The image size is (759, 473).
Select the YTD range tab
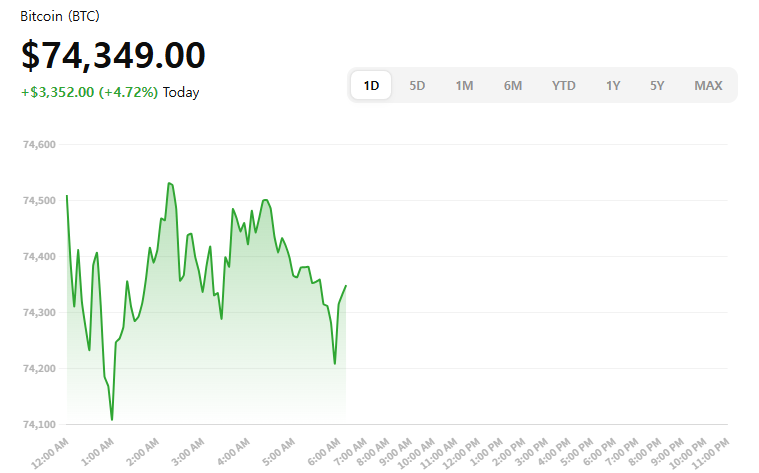click(x=563, y=85)
